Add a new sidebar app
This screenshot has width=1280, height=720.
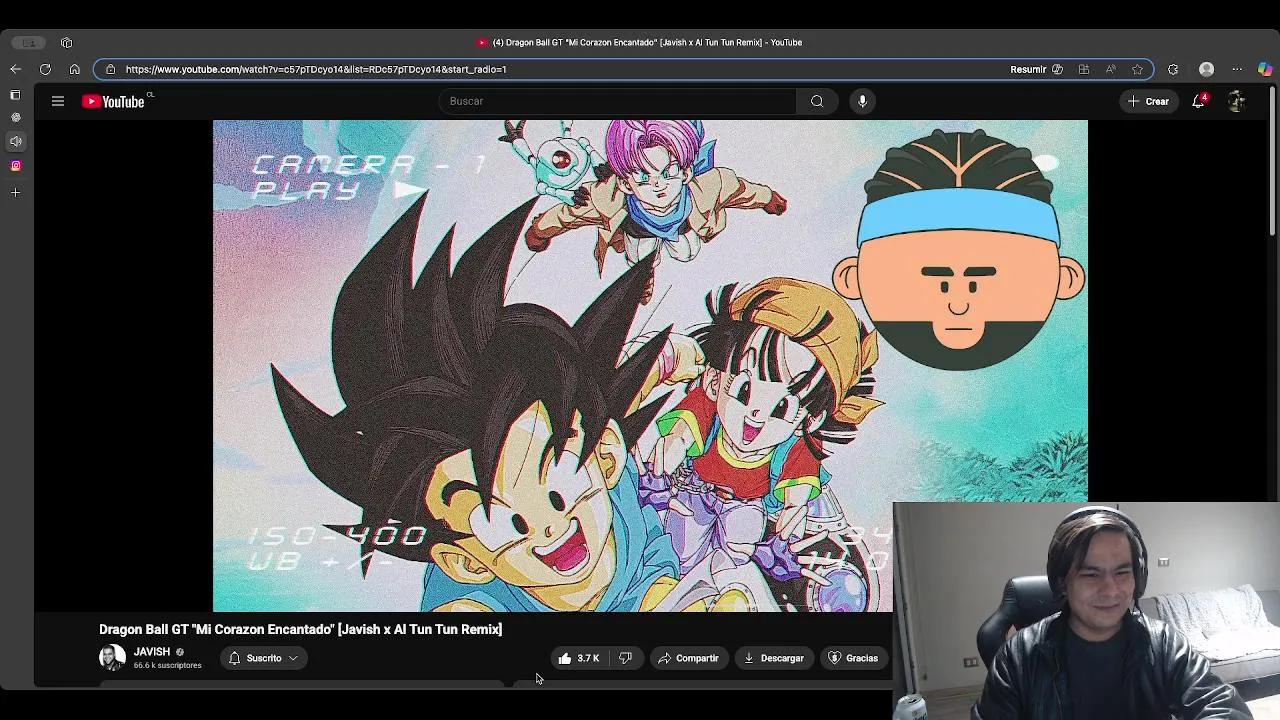[15, 192]
